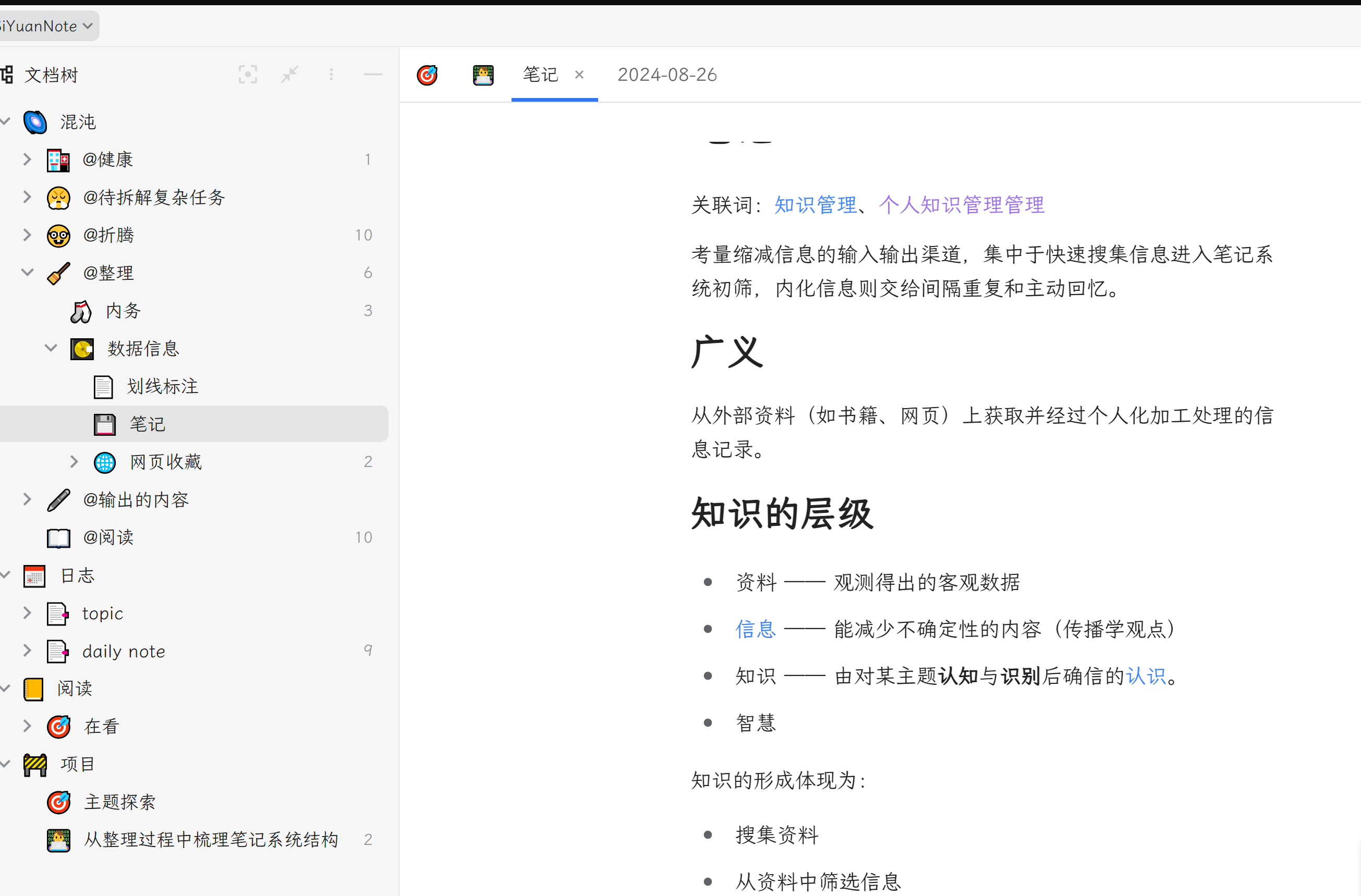Click the technologist emoji icon on the 笔记 tab
The image size is (1361, 896).
point(483,75)
